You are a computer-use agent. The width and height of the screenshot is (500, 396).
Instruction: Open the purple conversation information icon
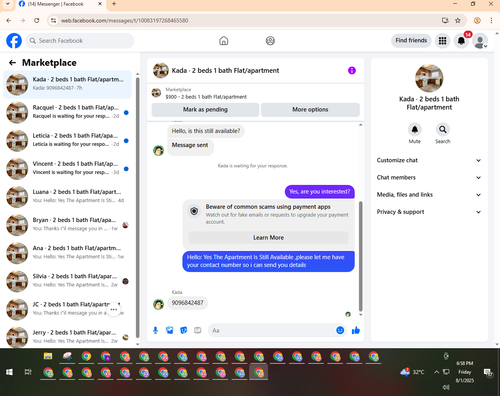pos(352,70)
